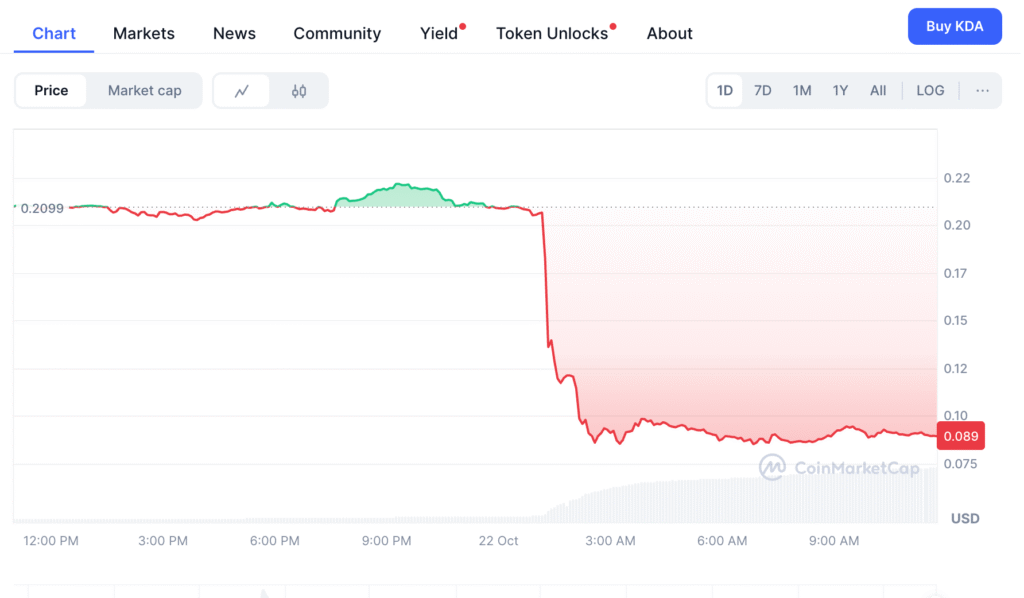Select the 1M time range
This screenshot has width=1024, height=598.
(x=802, y=91)
